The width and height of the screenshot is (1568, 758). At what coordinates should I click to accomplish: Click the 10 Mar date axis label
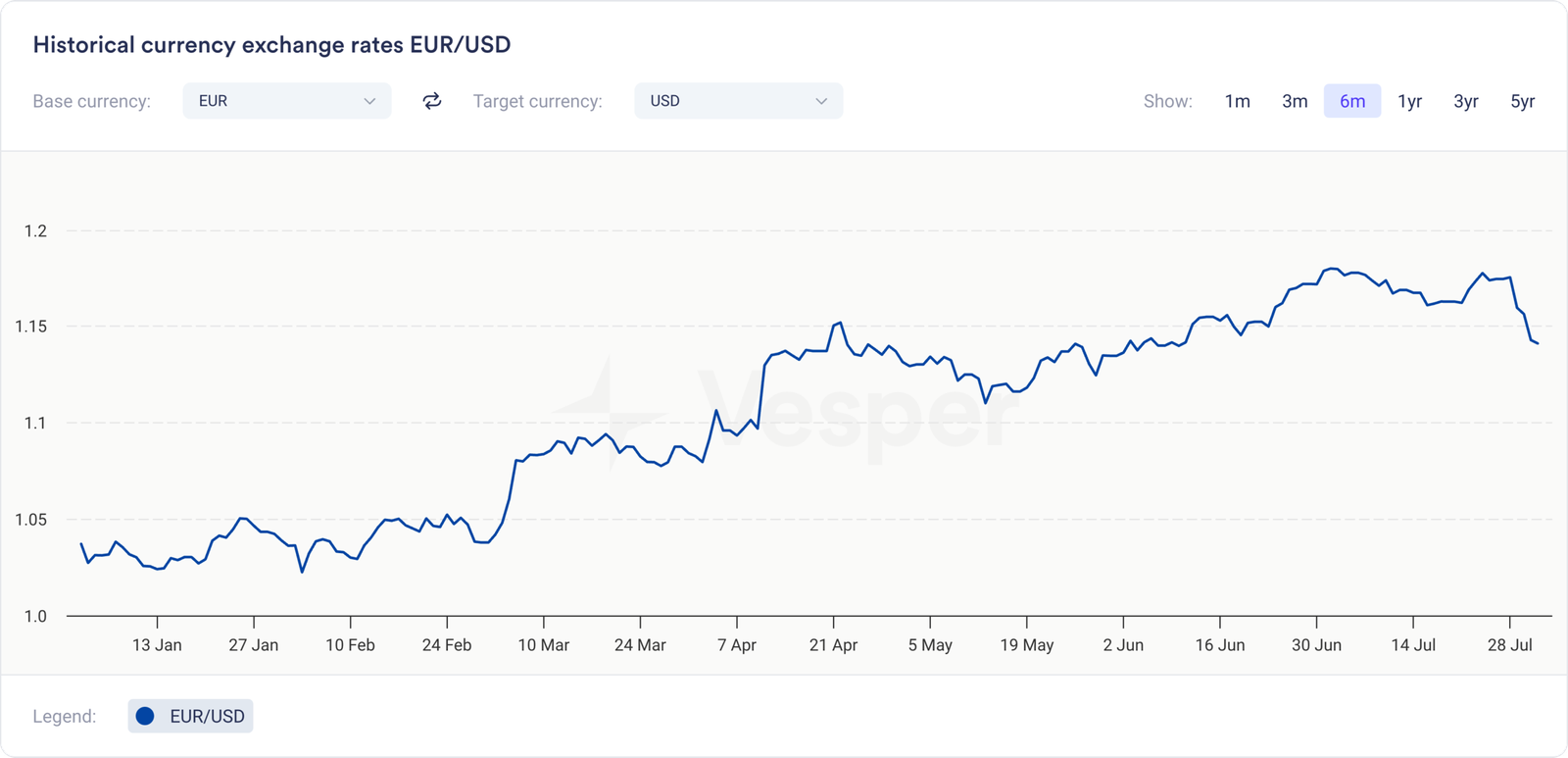[x=543, y=645]
